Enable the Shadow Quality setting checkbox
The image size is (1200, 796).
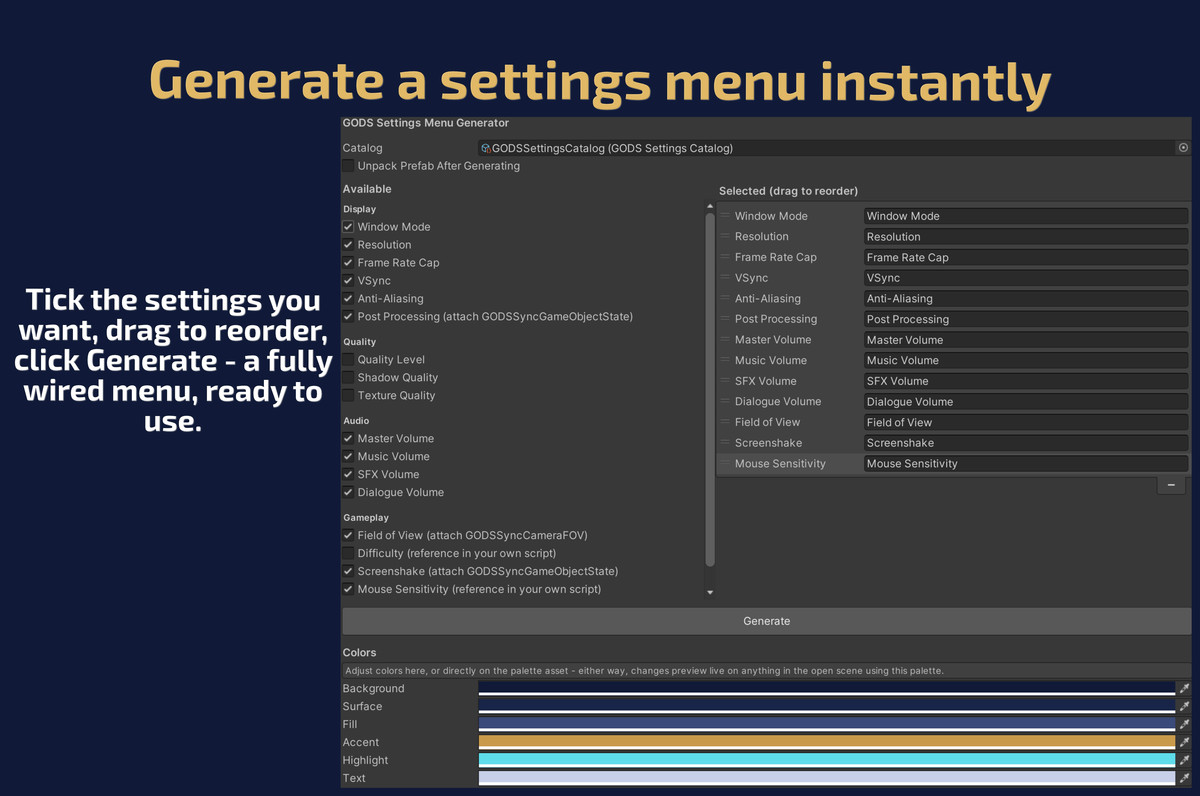(348, 378)
